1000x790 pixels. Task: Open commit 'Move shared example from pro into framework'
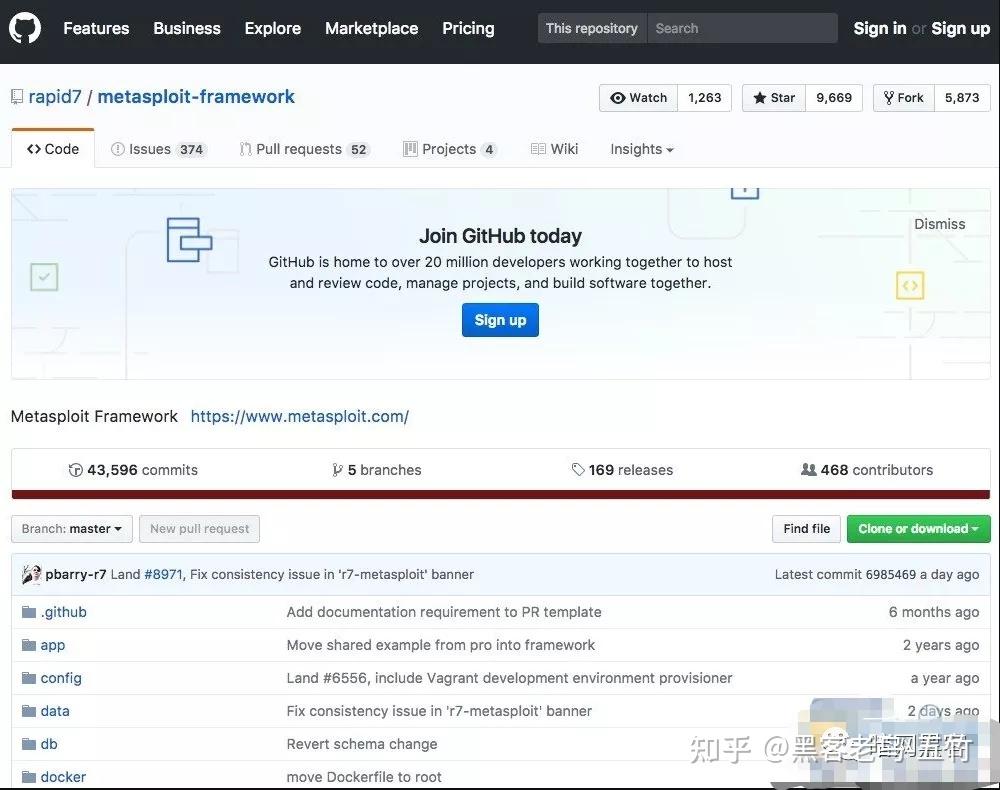(x=441, y=645)
